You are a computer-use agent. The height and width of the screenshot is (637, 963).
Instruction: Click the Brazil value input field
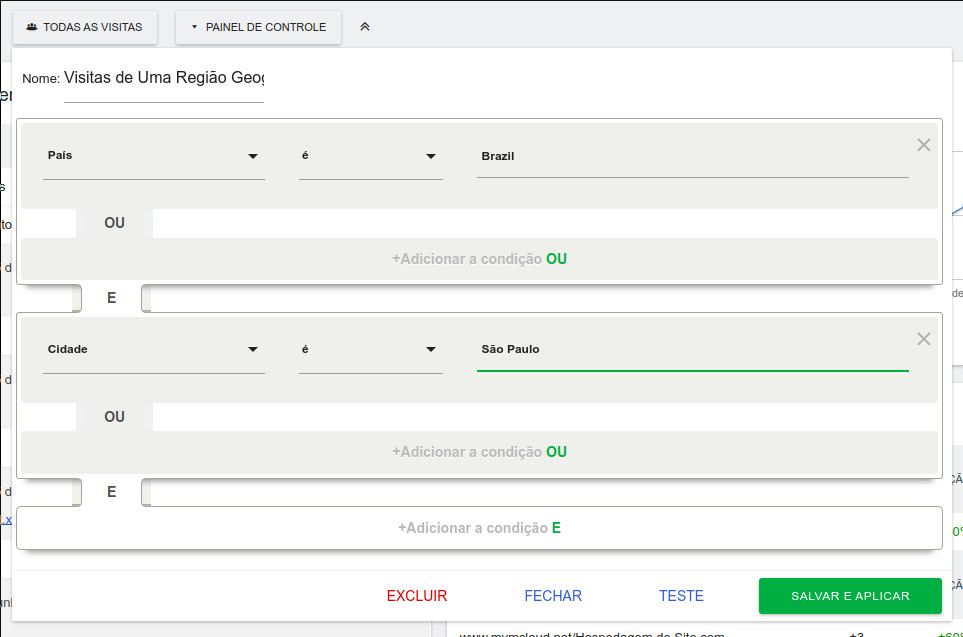(x=692, y=157)
